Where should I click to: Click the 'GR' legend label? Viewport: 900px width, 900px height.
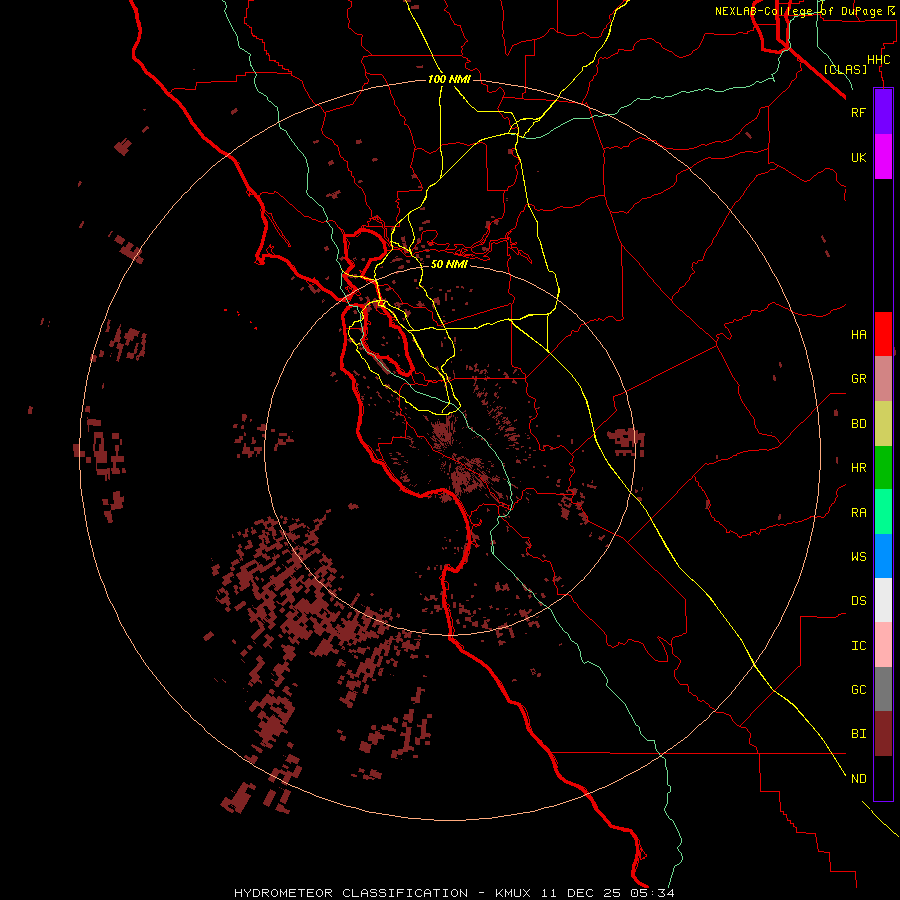click(858, 379)
